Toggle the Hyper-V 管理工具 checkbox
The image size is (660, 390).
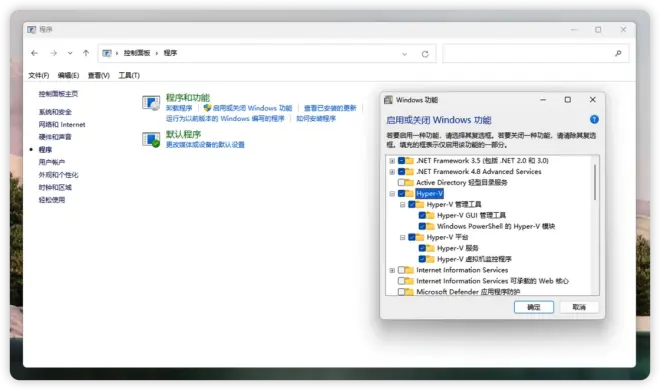[412, 204]
